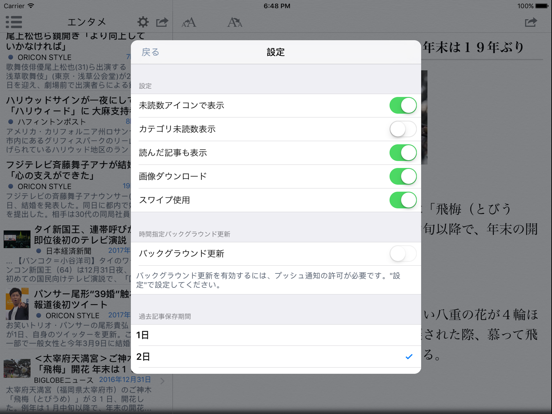Toggle 読んだ記事も表示 switch
The image size is (552, 414).
pos(403,153)
